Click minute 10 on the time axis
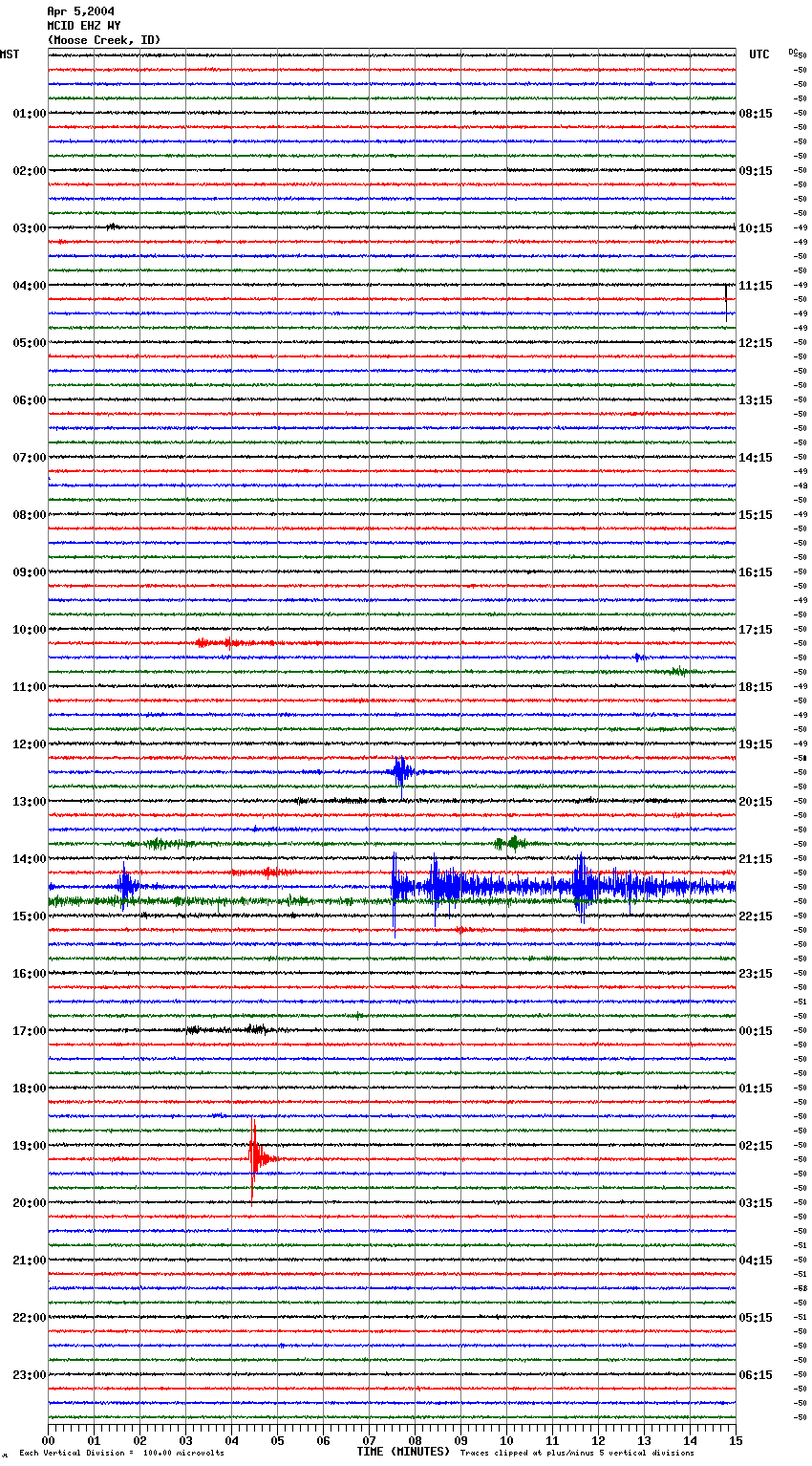The width and height of the screenshot is (812, 1466). click(x=507, y=1440)
